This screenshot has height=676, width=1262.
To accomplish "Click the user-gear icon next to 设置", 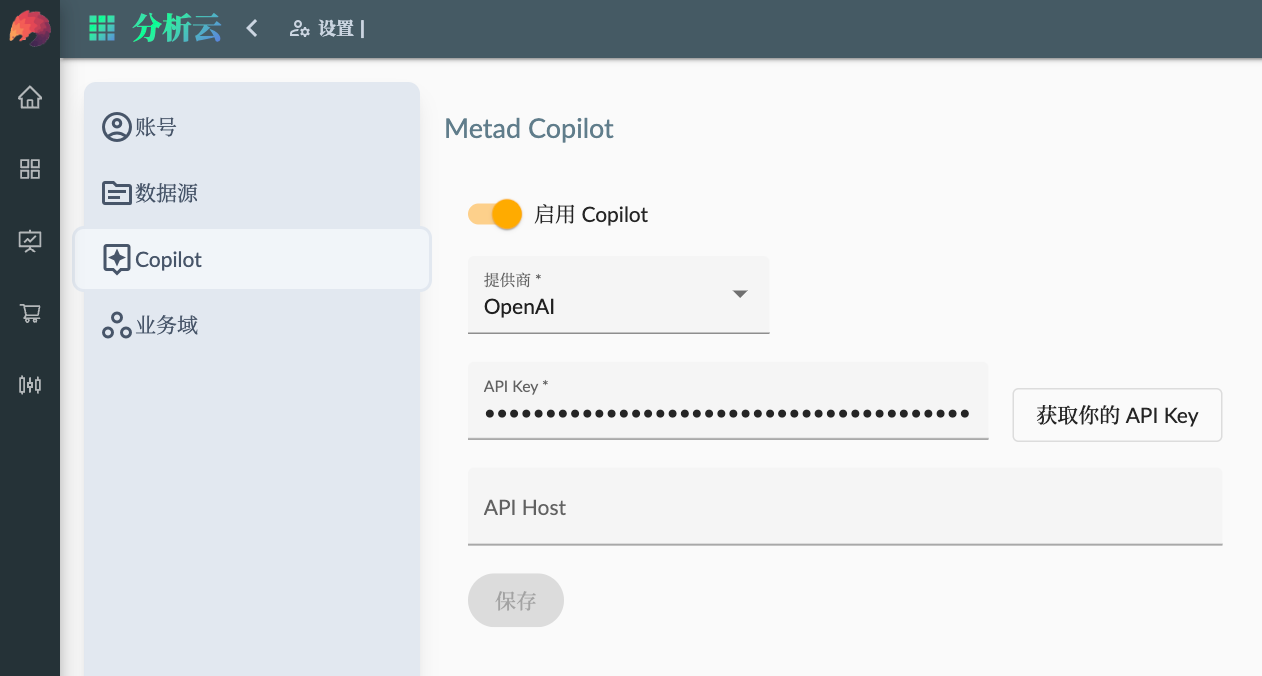I will [299, 29].
